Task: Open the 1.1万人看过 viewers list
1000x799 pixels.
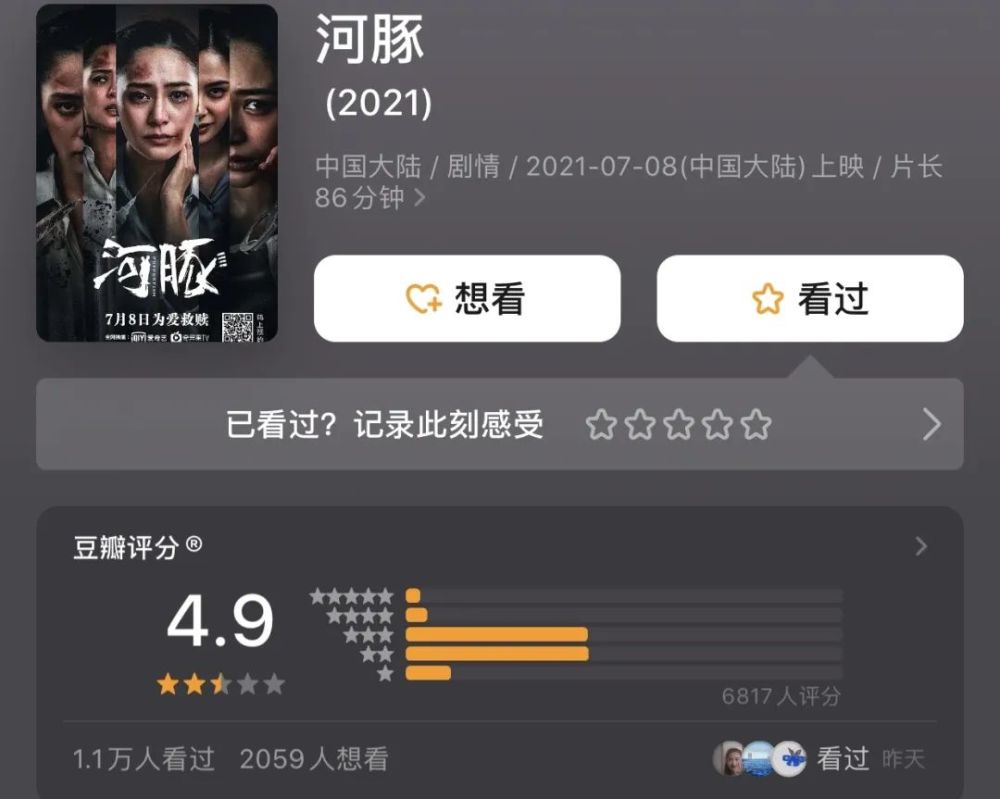Action: click(143, 759)
